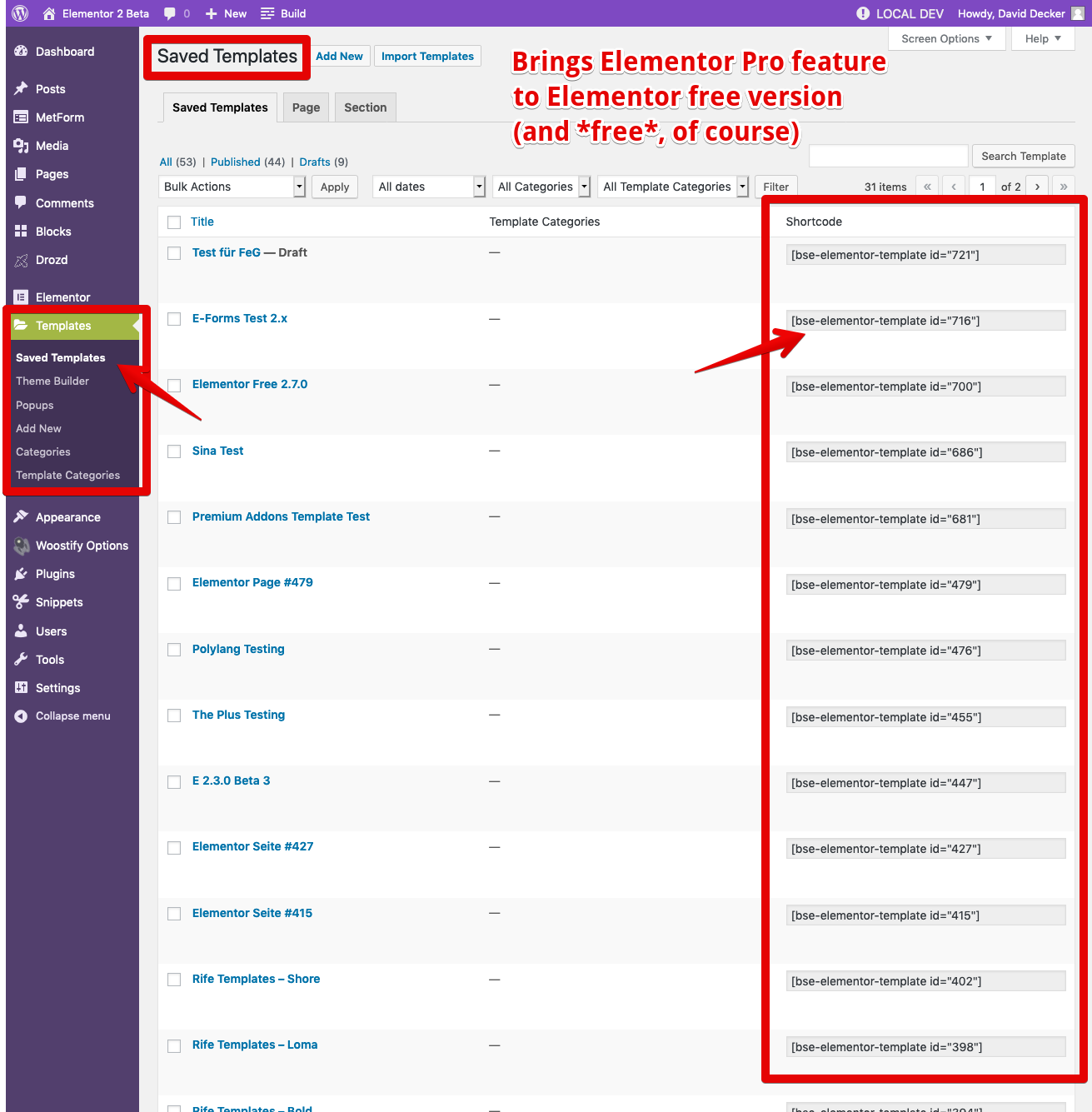Open Theme Builder submenu item
Screen dimensions: 1092x1112
52,381
